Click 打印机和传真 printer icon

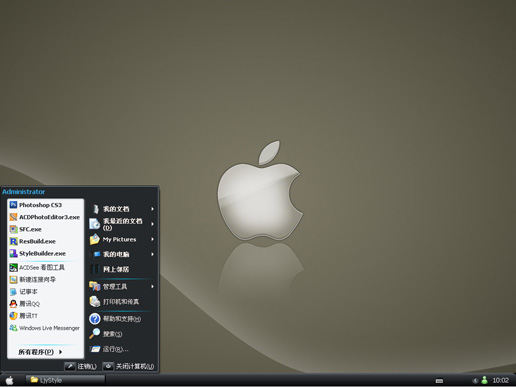(x=95, y=302)
